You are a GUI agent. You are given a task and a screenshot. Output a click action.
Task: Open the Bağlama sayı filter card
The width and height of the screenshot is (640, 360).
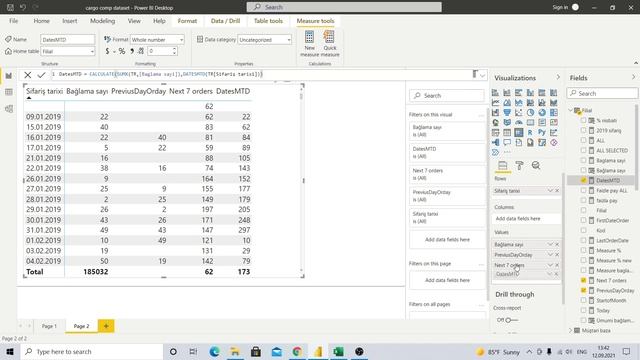click(x=447, y=131)
